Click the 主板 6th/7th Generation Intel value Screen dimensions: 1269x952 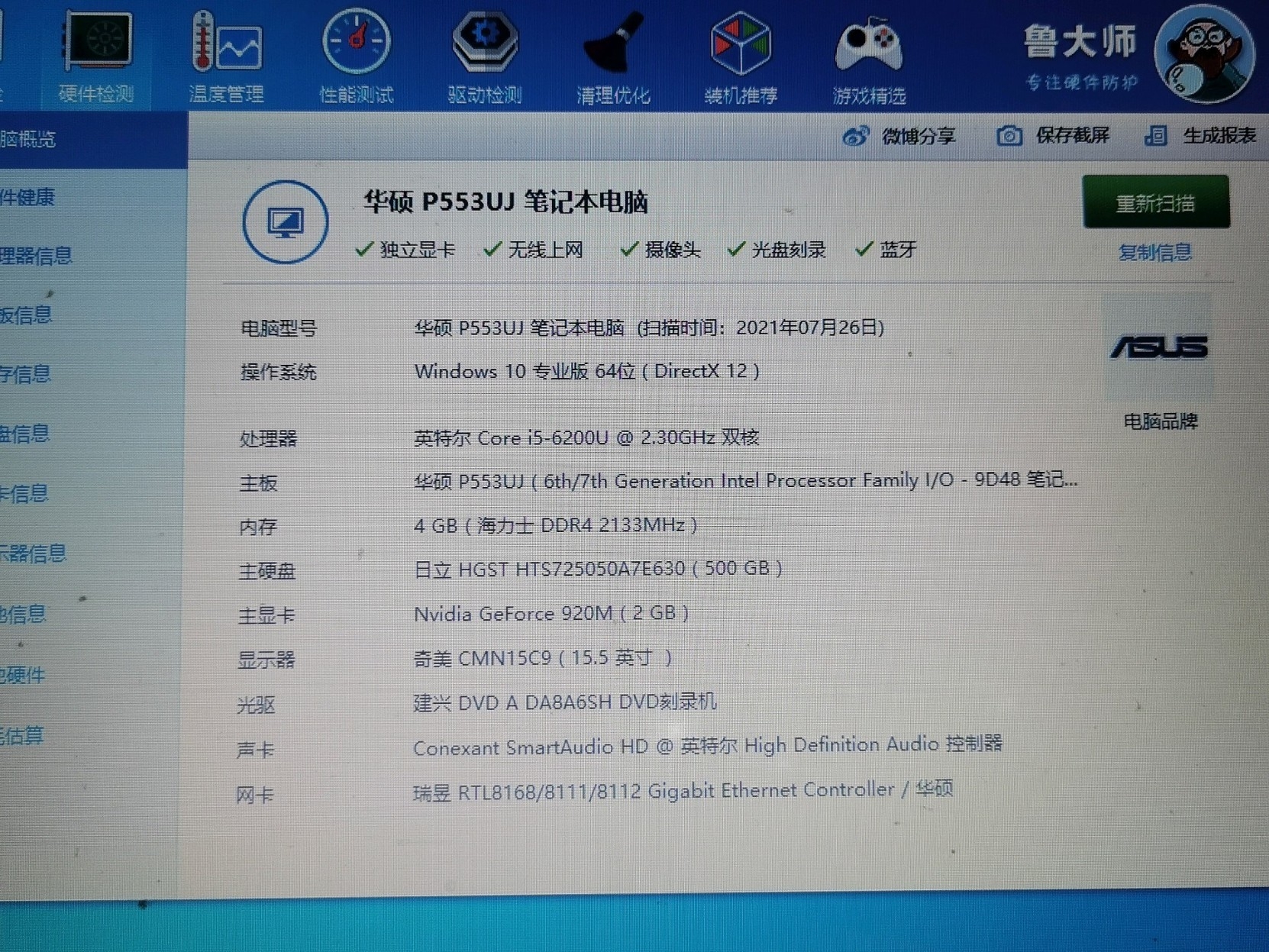745,481
